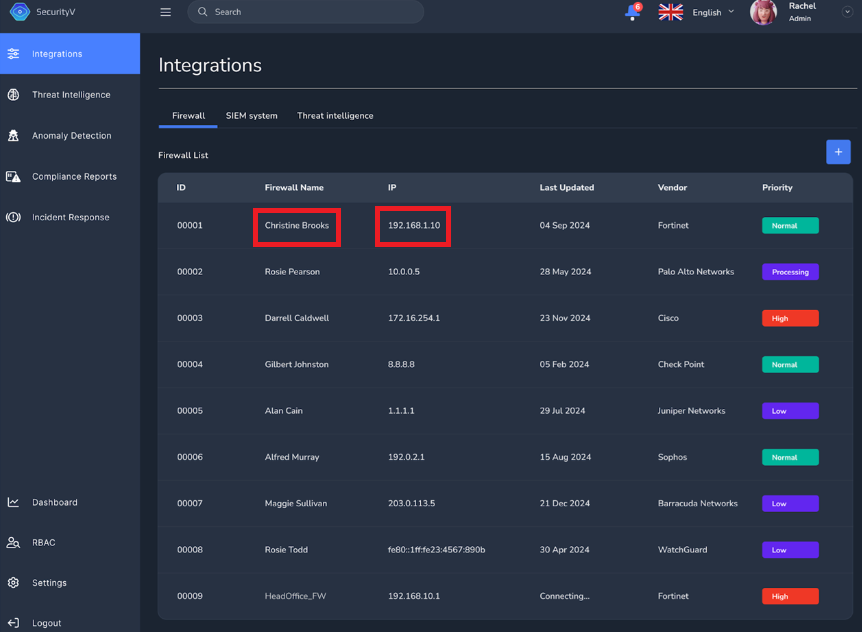Toggle the sidebar with the hamburger icon
This screenshot has height=632, width=862.
(165, 13)
